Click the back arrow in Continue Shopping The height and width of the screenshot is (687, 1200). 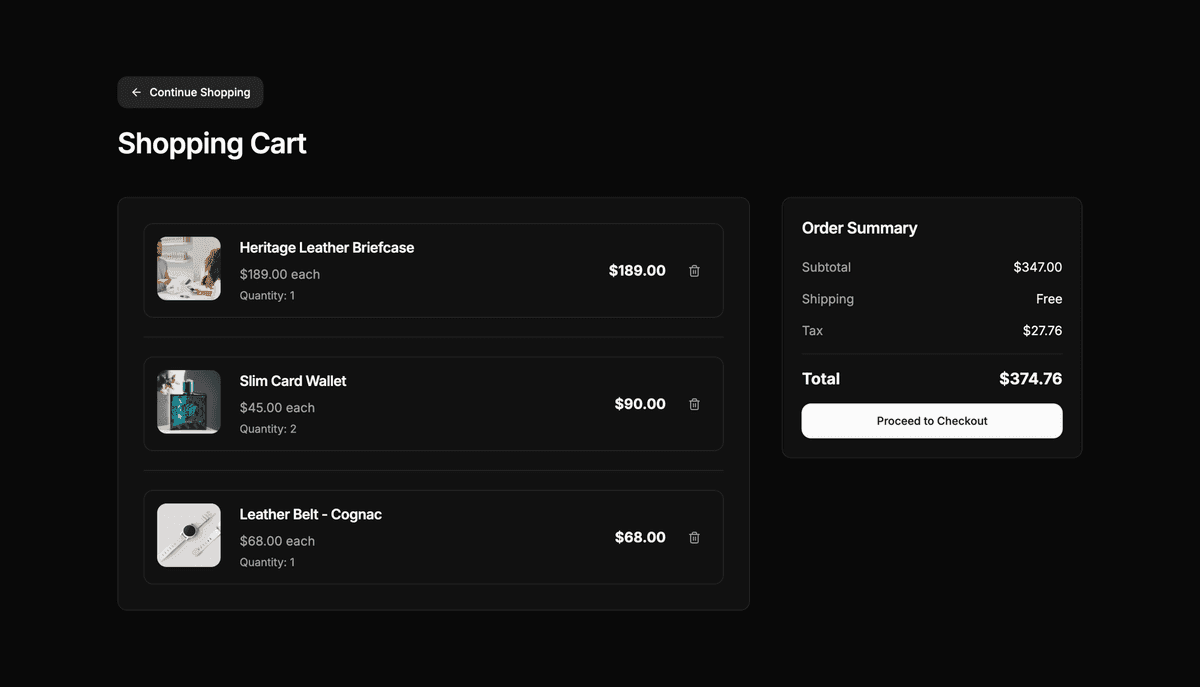coord(136,92)
